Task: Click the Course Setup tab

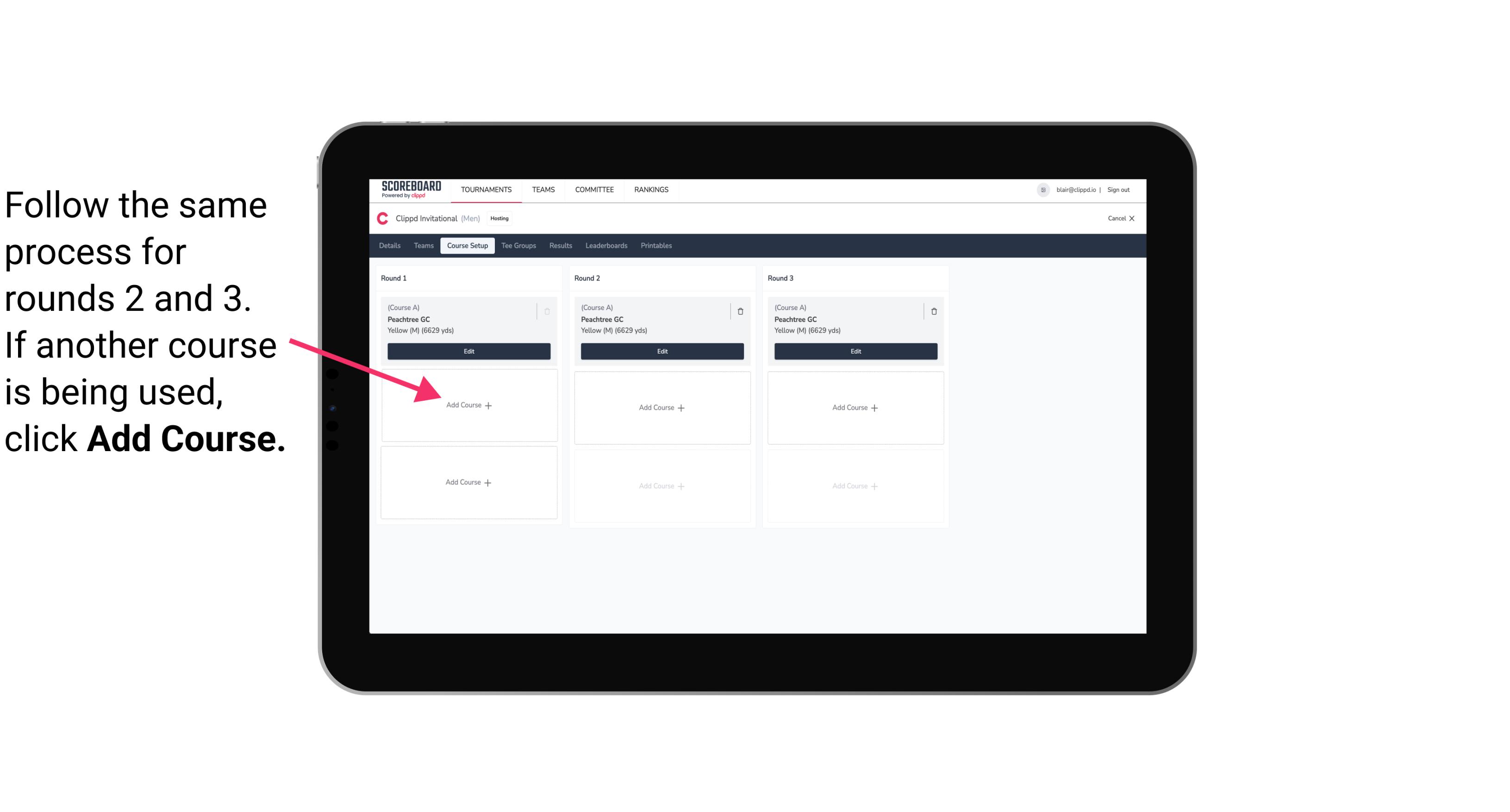Action: coord(467,245)
